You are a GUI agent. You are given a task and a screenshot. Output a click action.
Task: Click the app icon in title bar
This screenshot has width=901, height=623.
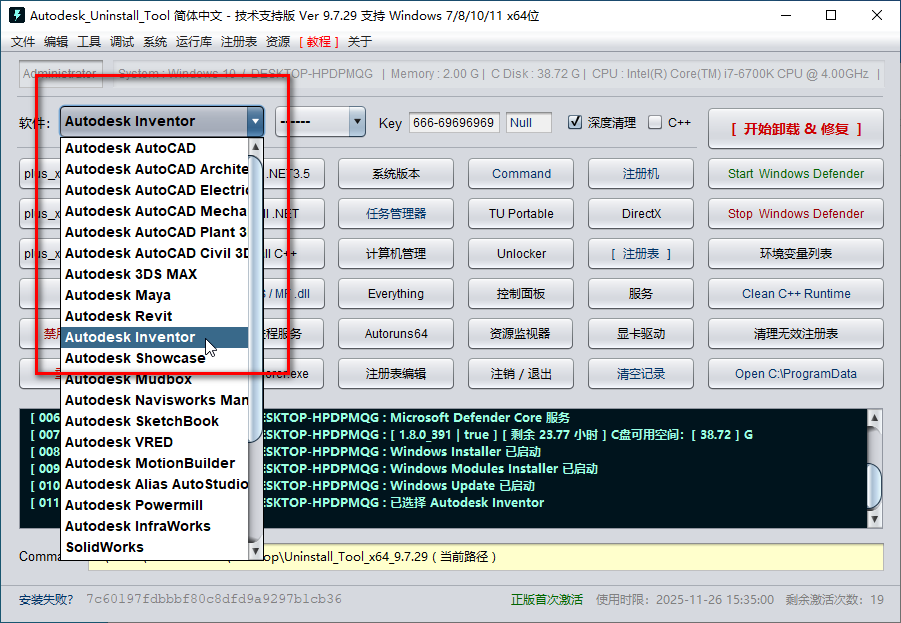click(x=17, y=15)
